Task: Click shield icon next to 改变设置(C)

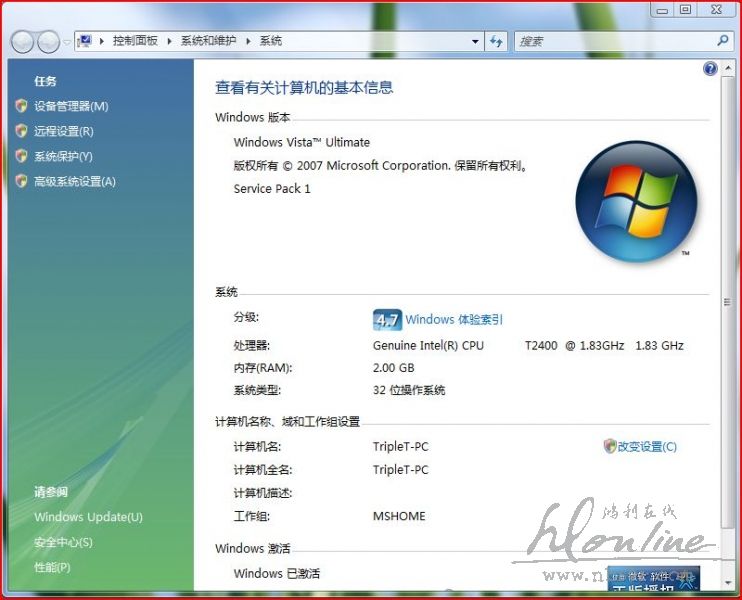Action: pyautogui.click(x=610, y=446)
